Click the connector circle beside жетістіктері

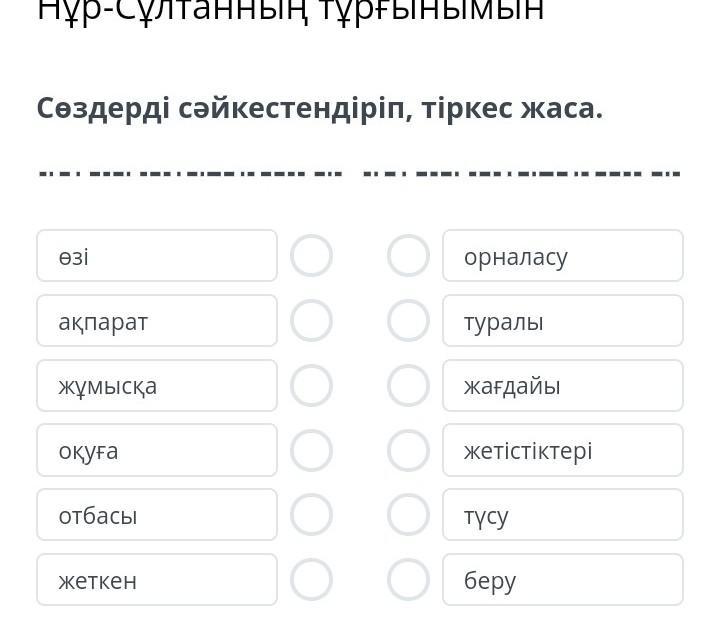[x=408, y=451]
